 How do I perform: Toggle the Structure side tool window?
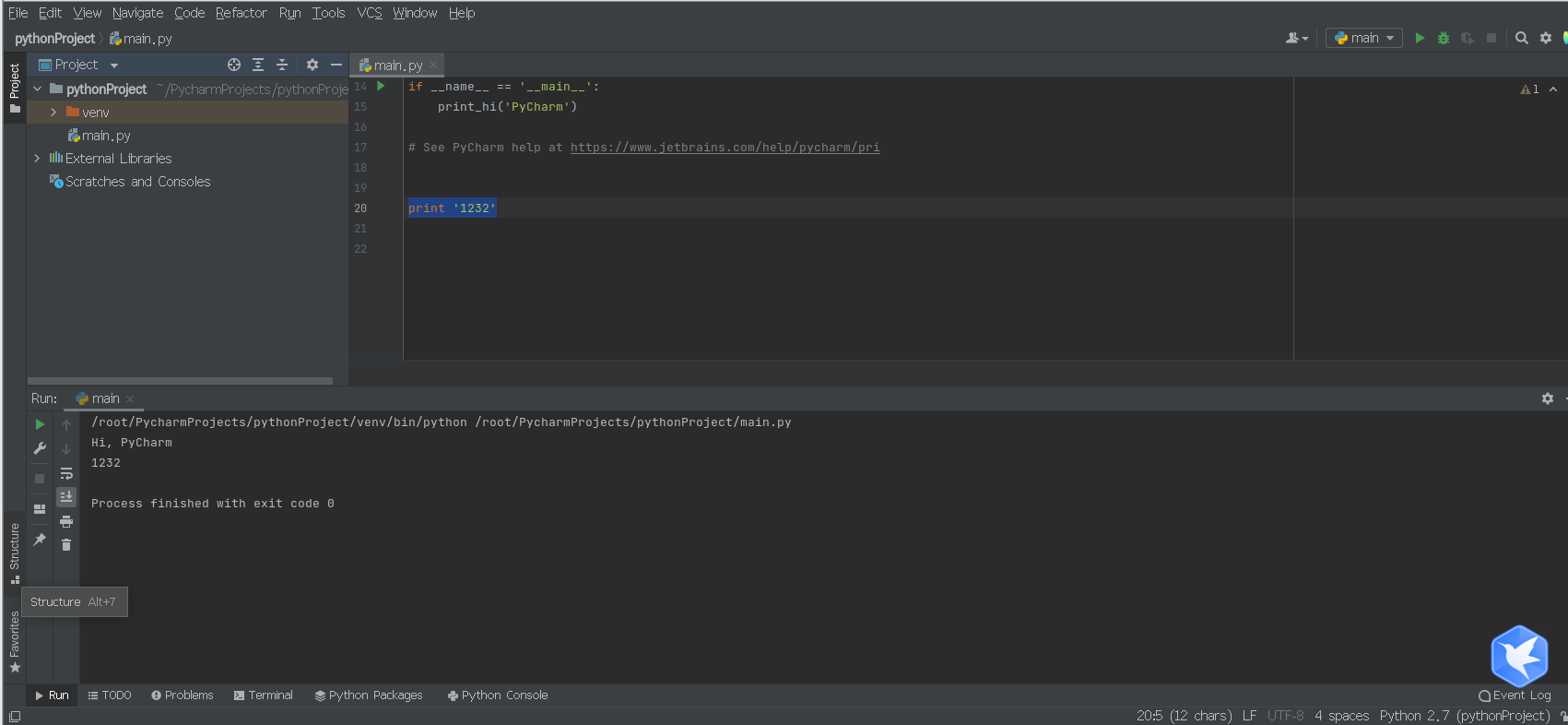14,553
